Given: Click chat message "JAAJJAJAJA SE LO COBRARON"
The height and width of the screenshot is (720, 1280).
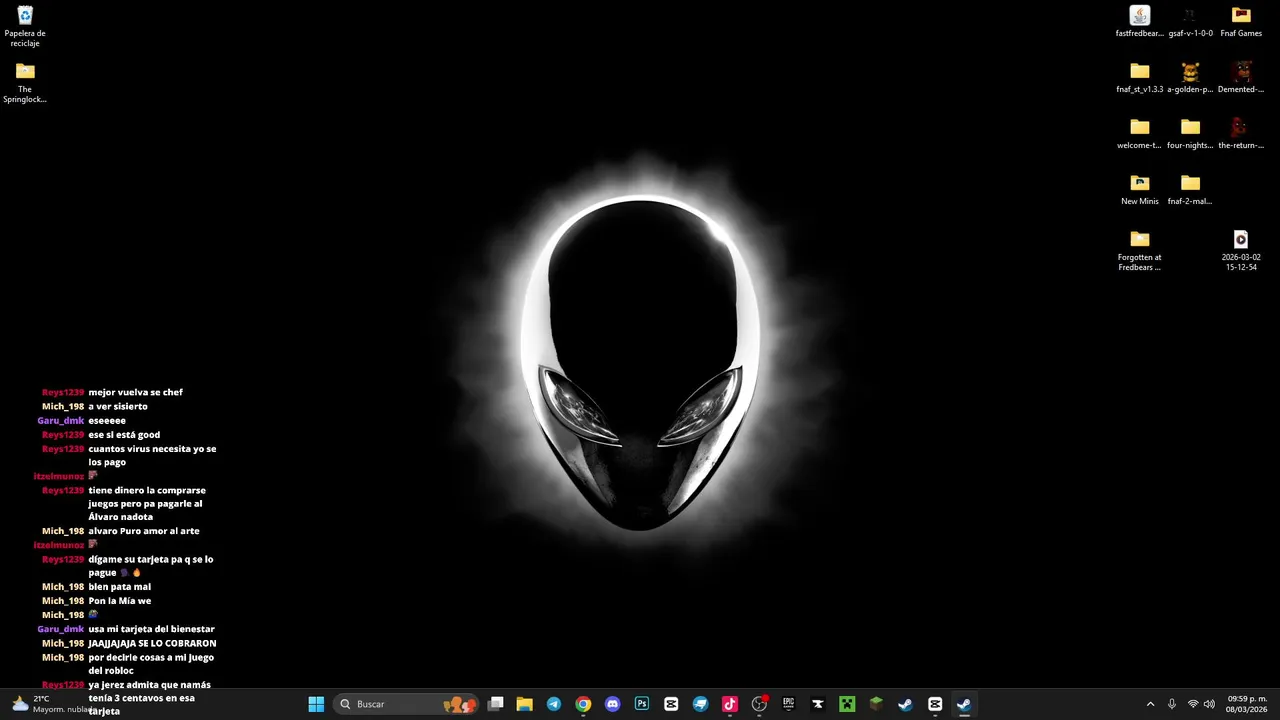Looking at the screenshot, I should tap(152, 643).
